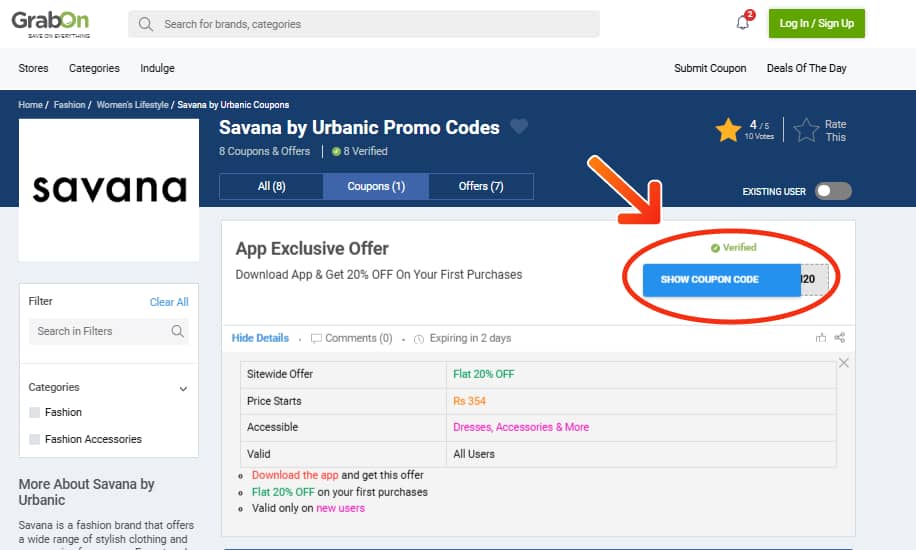
Task: Select the Coupons (1) tab
Action: 376,186
